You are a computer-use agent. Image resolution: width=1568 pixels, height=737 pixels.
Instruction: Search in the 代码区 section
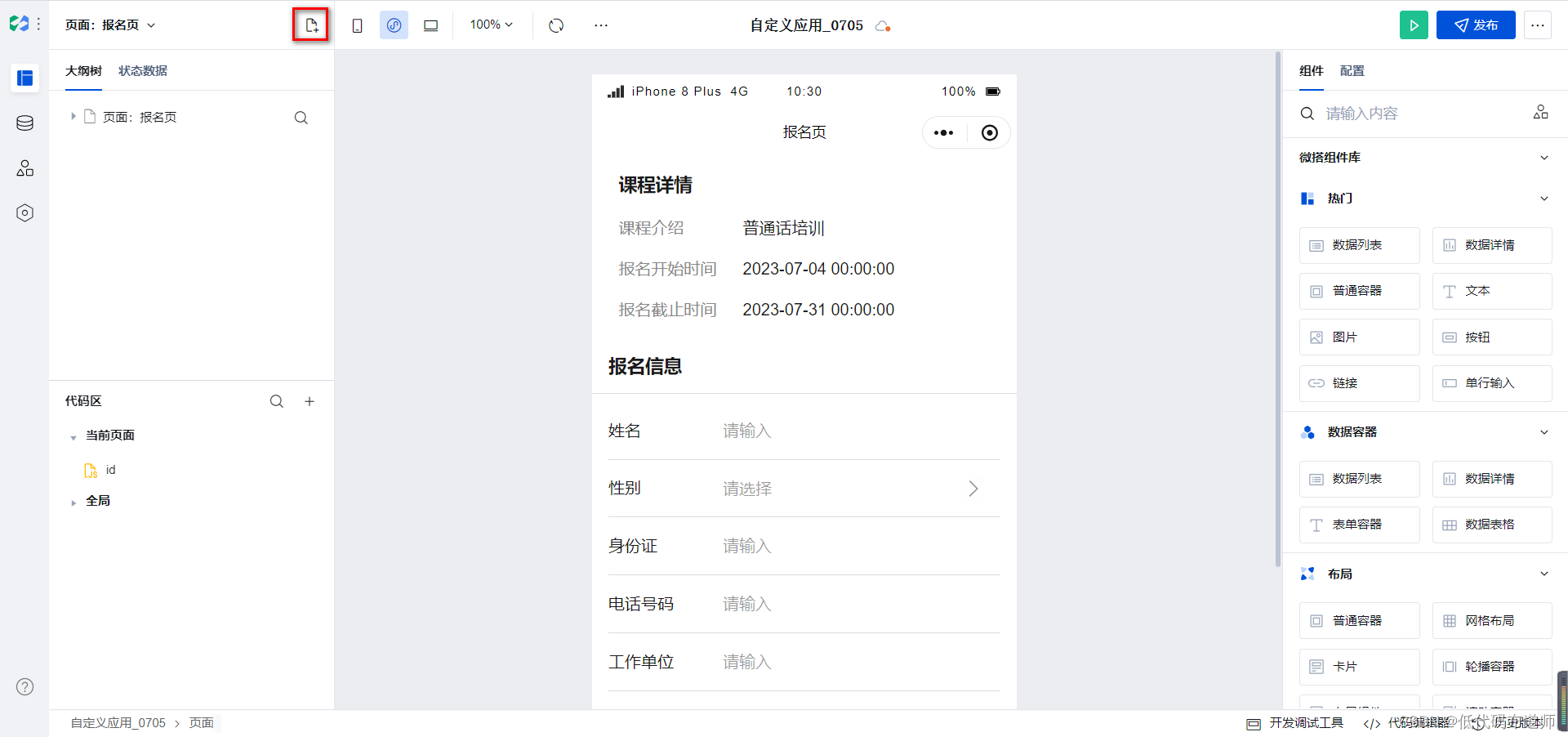point(277,401)
